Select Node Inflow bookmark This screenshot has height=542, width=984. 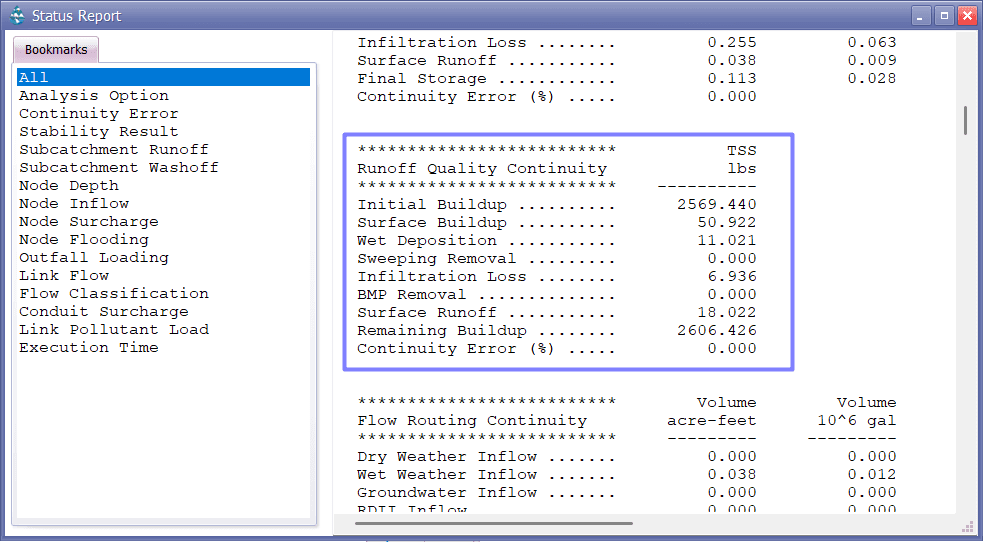pos(73,204)
